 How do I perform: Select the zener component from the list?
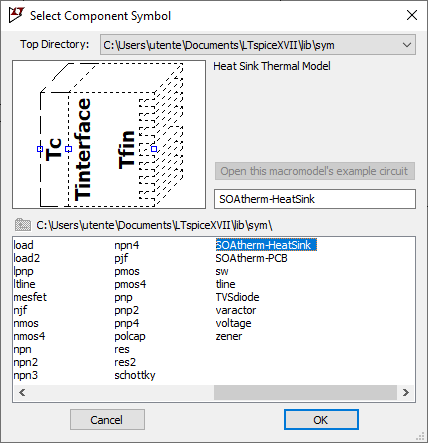[229, 336]
